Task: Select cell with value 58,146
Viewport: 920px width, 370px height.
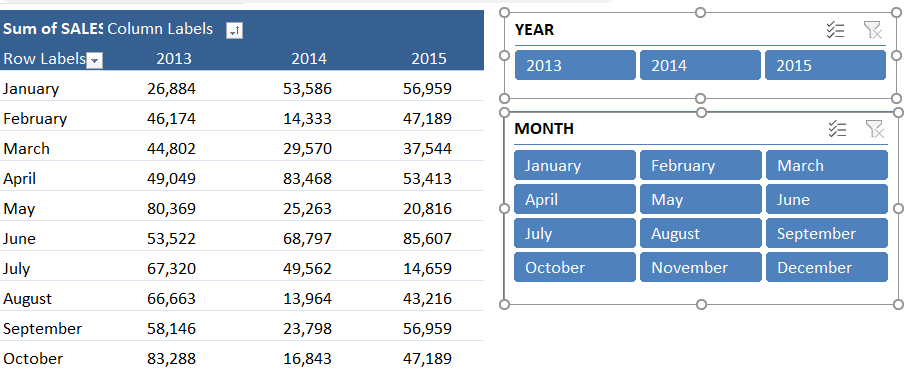Action: tap(171, 329)
